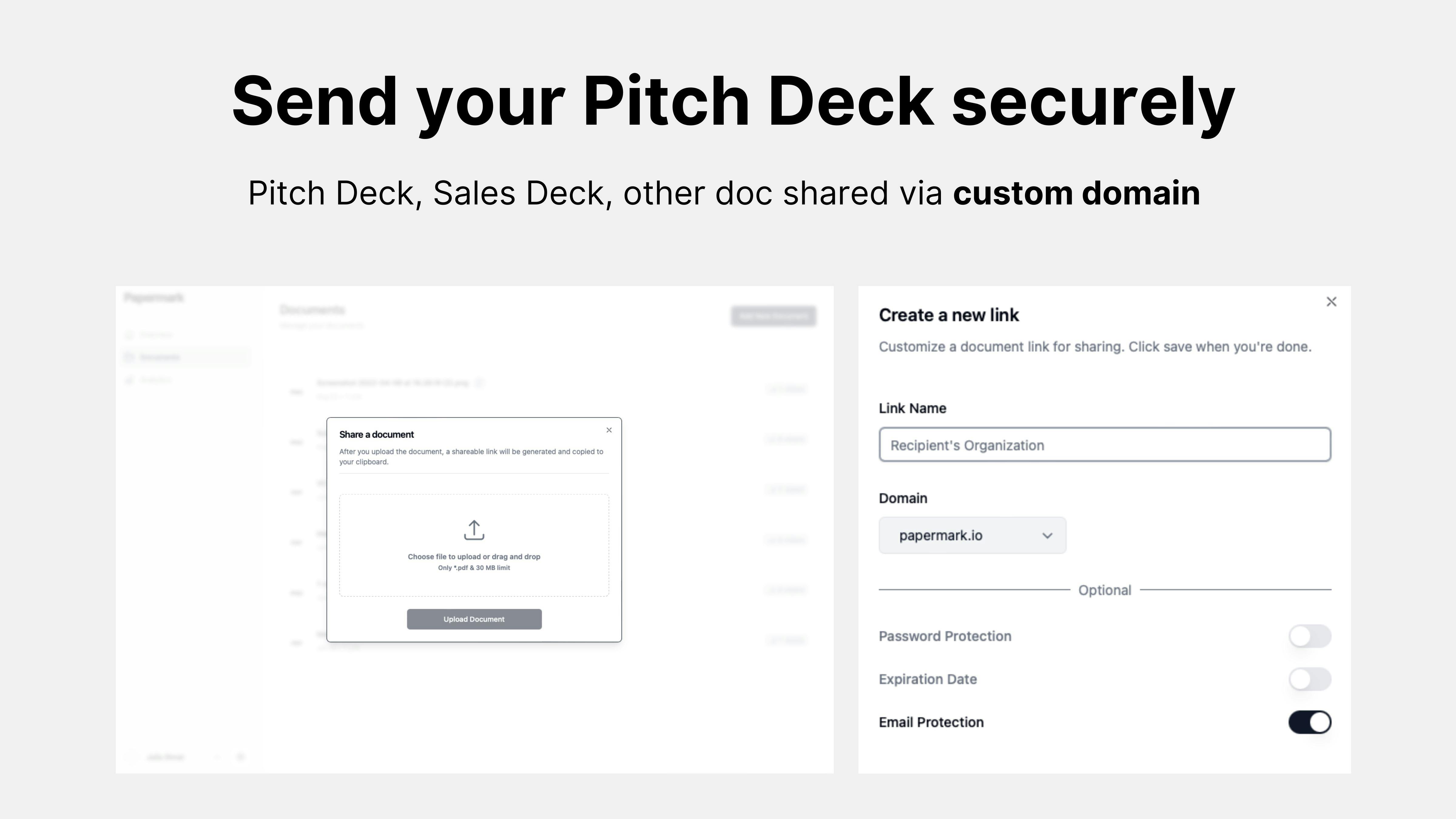
Task: Open the papermark.io domain dropdown
Action: [x=972, y=535]
